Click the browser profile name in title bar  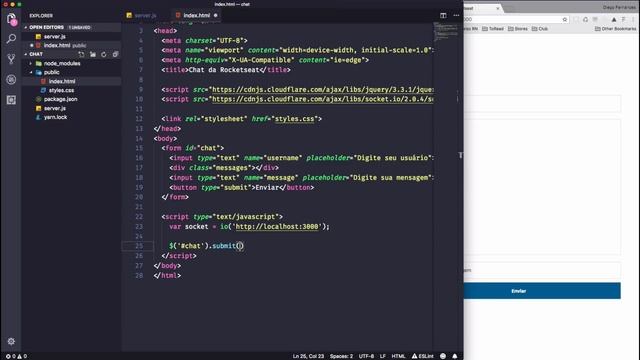coord(619,7)
